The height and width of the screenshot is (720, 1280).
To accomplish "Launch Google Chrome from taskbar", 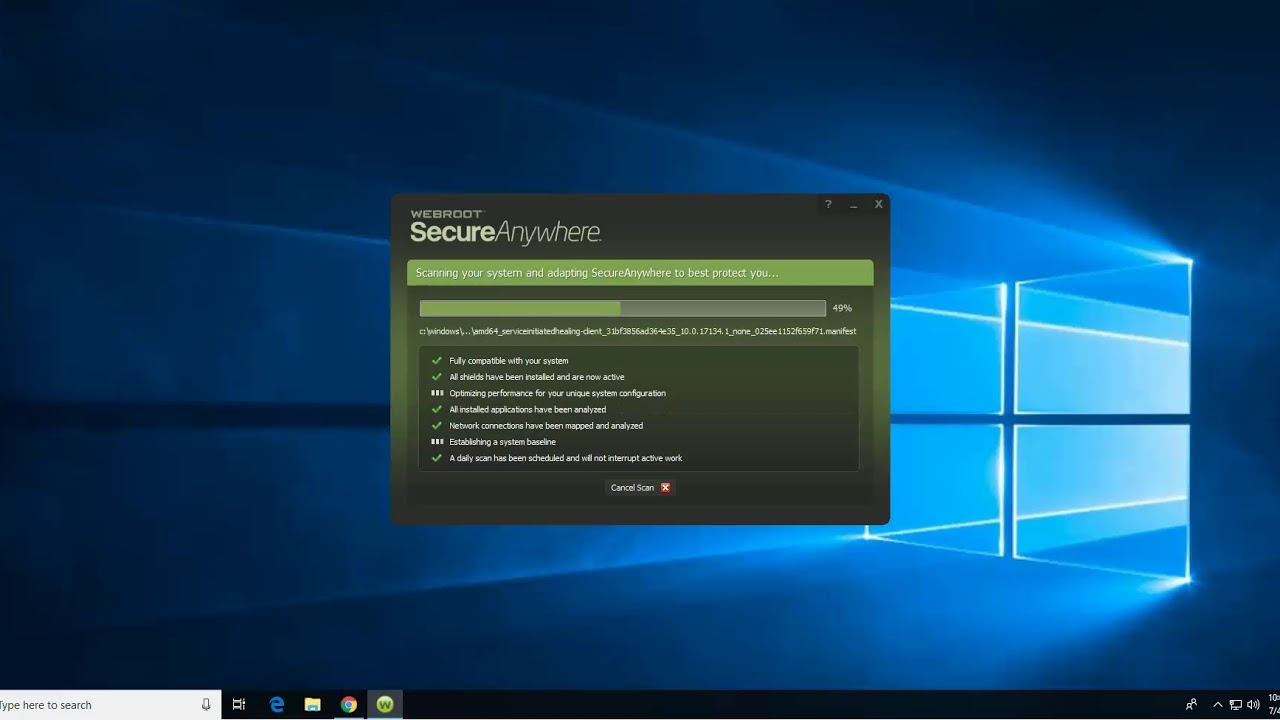I will 348,705.
